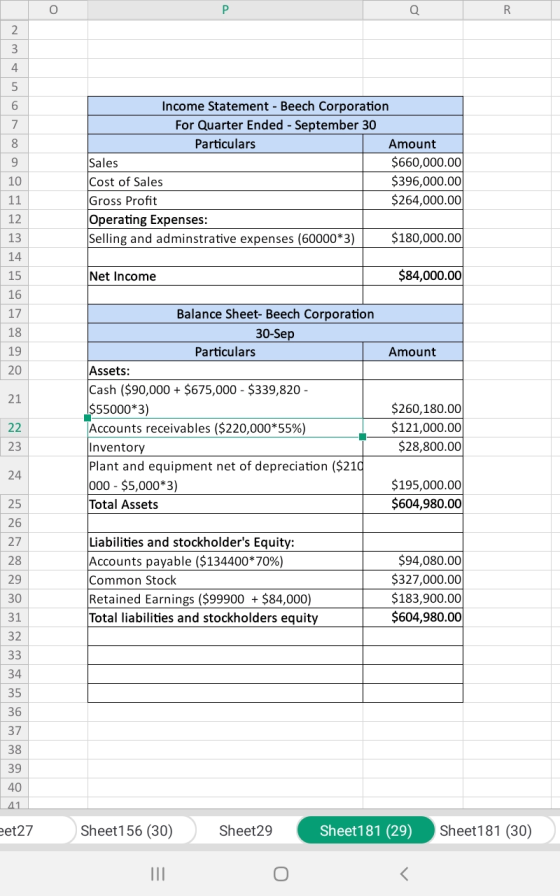The image size is (560, 896).
Task: Select the $84,000.00 net income value
Action: click(x=413, y=276)
